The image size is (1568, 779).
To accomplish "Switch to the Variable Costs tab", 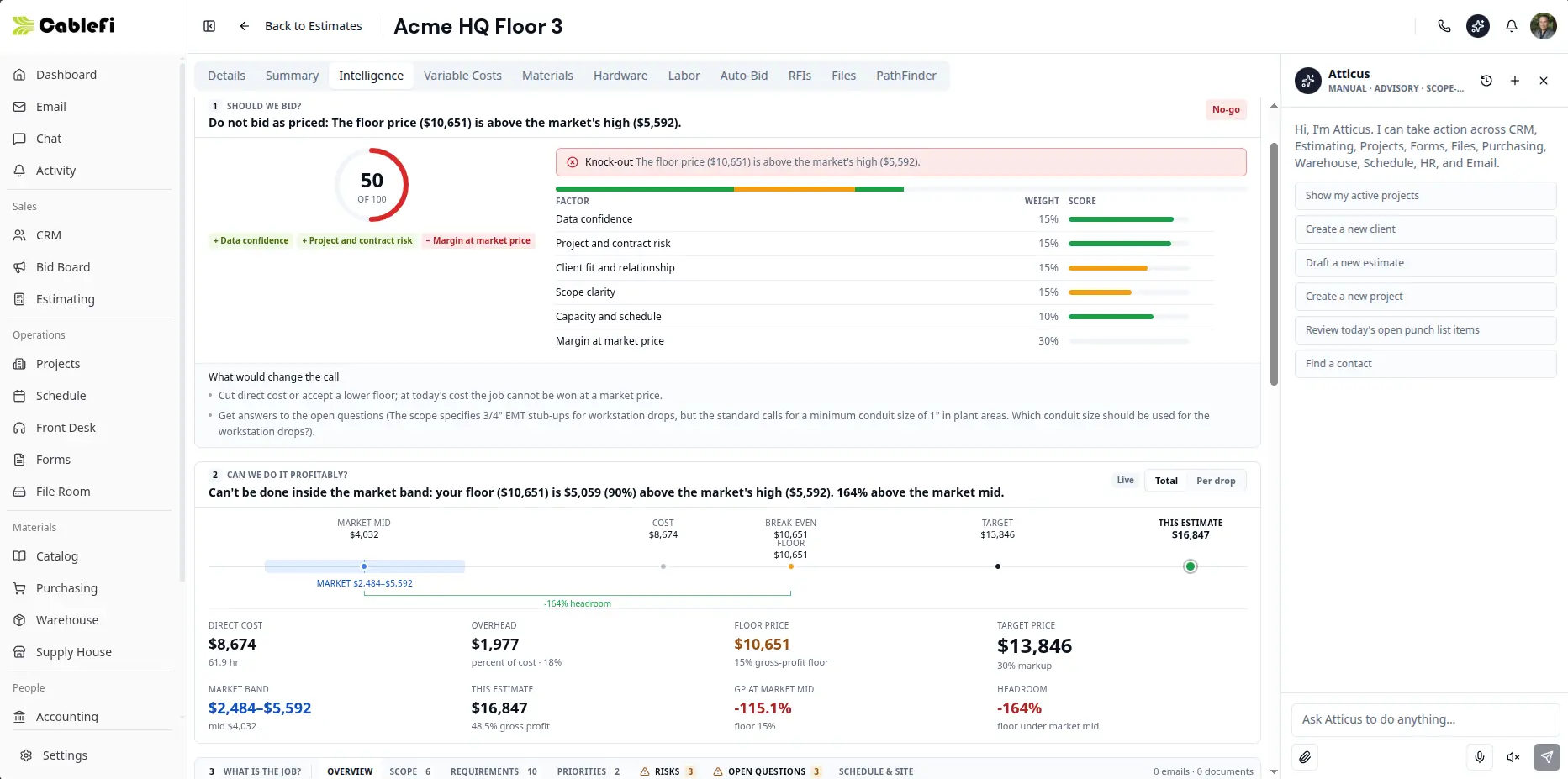I will coord(462,76).
